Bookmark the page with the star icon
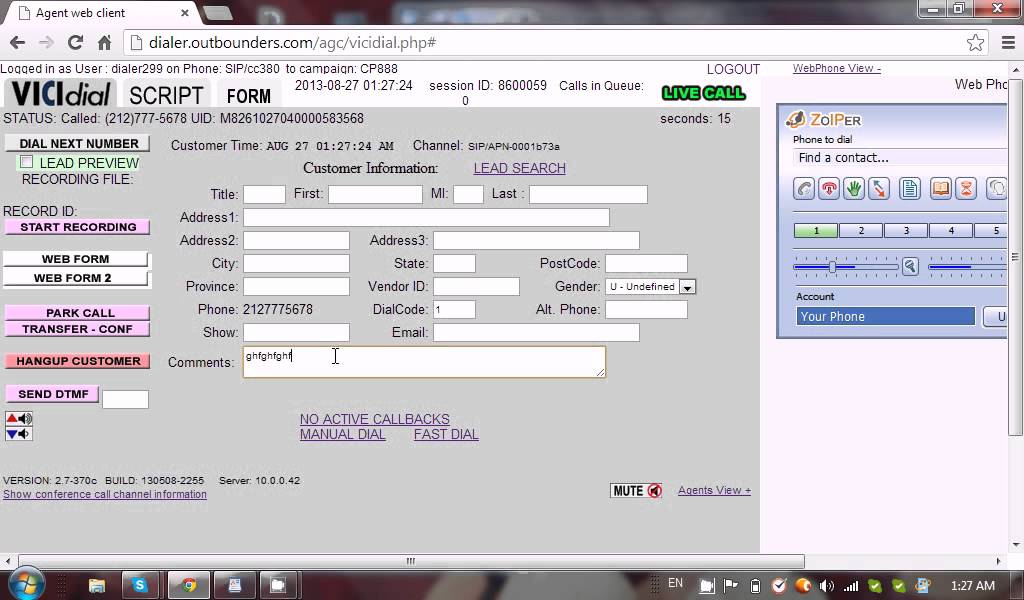Viewport: 1024px width, 600px height. [975, 42]
